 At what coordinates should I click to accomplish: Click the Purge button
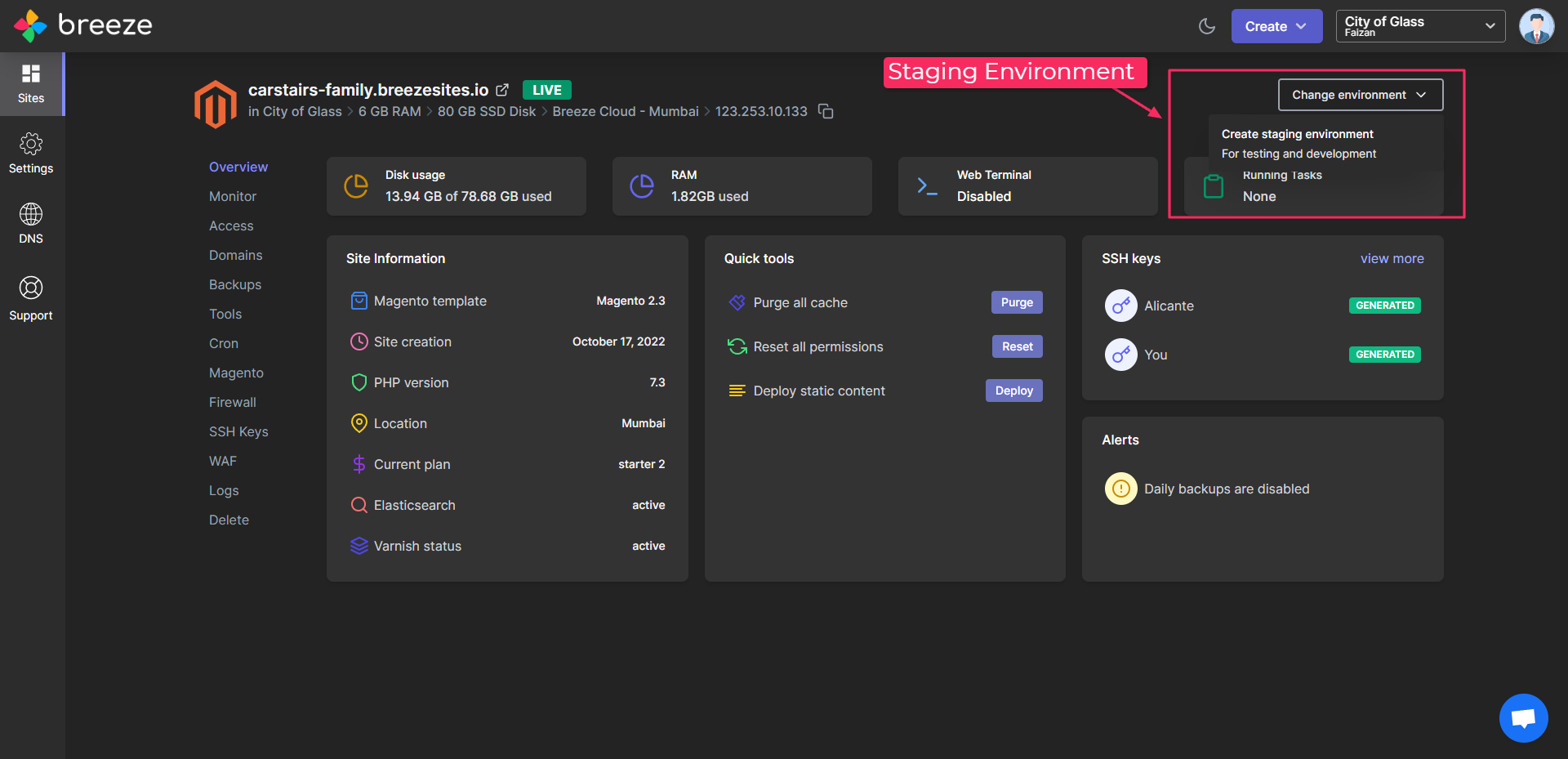[1017, 302]
